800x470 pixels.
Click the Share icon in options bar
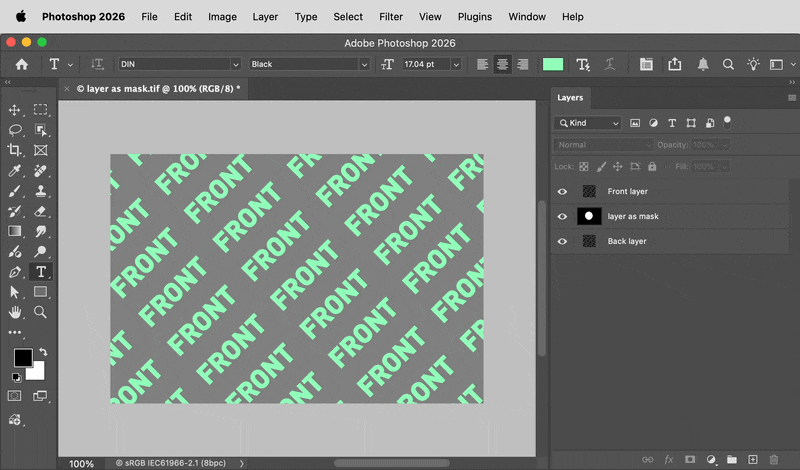tap(674, 64)
